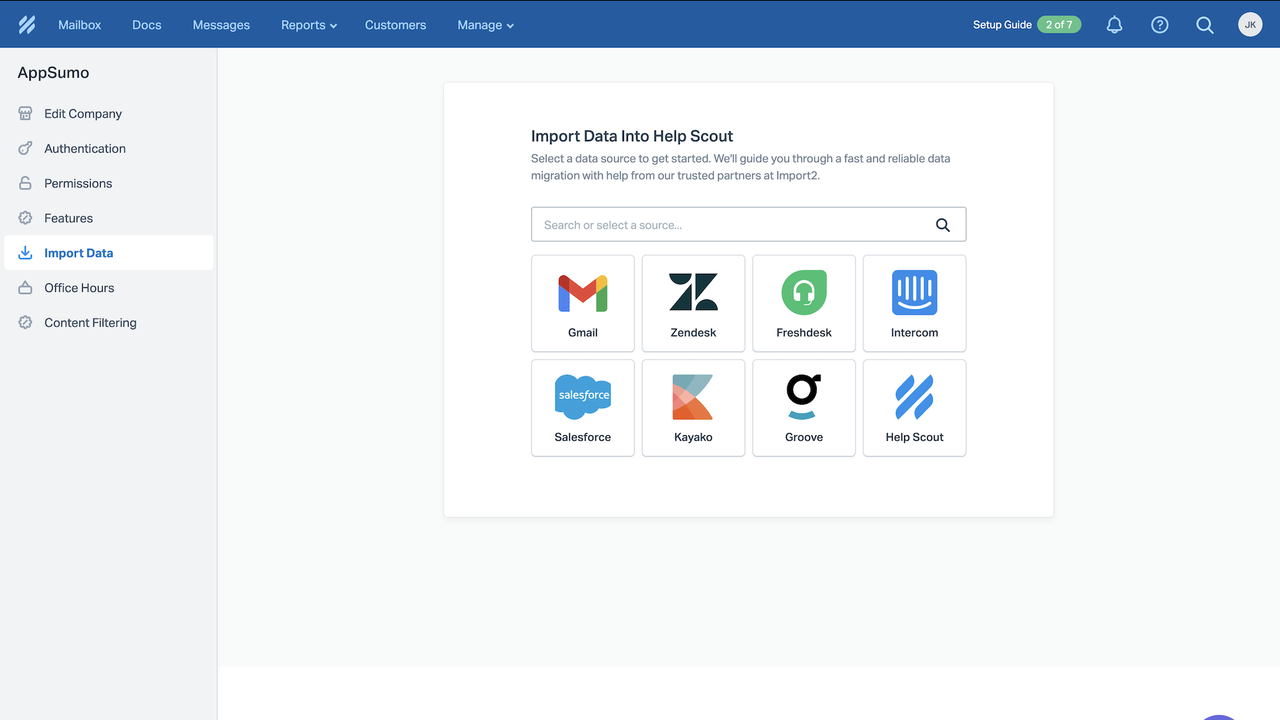1280x720 pixels.
Task: Open the Messages section
Action: (x=221, y=24)
